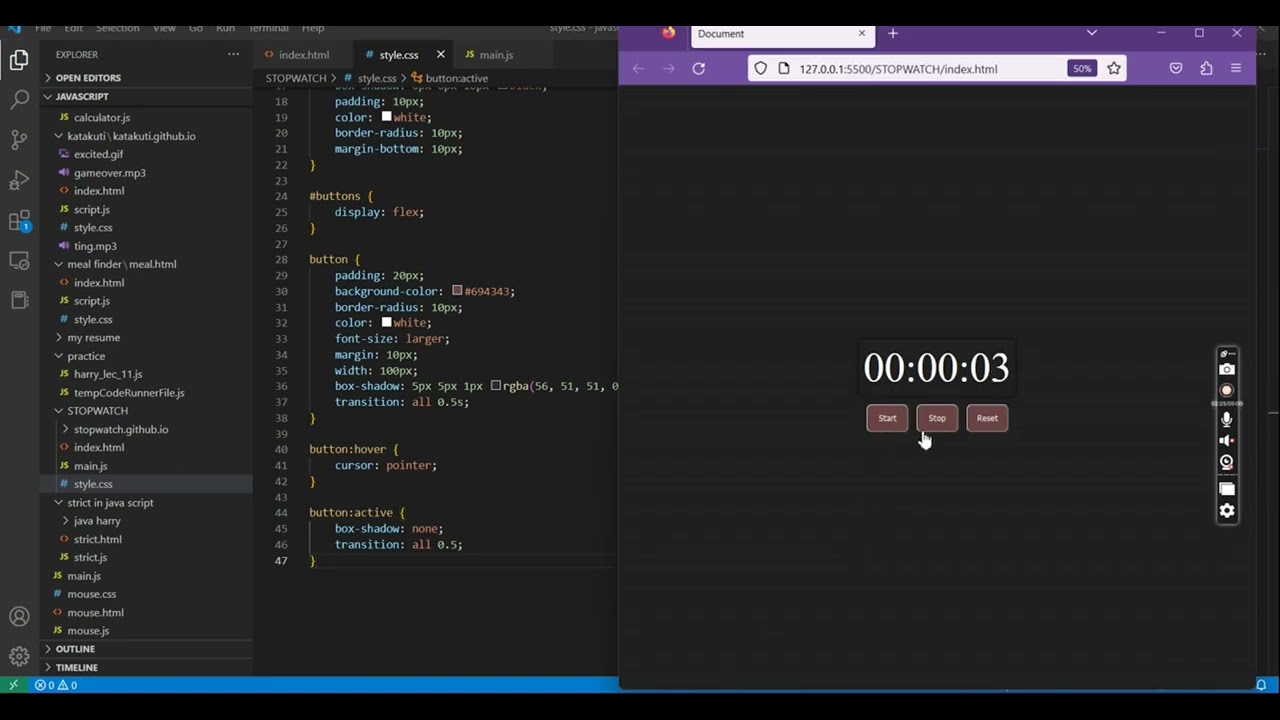1280x720 pixels.
Task: Take a screenshot with recorder camera icon
Action: (1227, 369)
